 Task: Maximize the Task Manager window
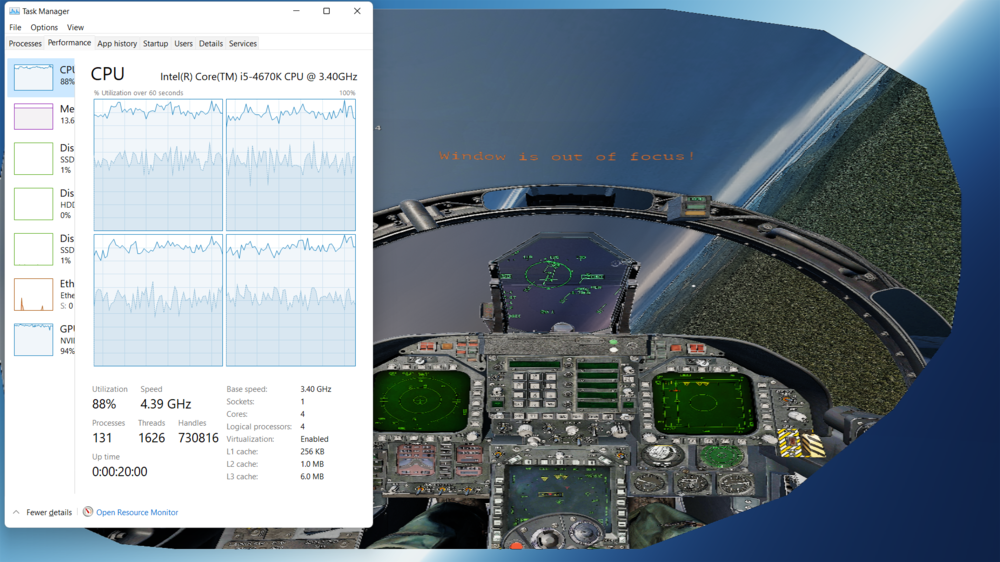[x=327, y=11]
